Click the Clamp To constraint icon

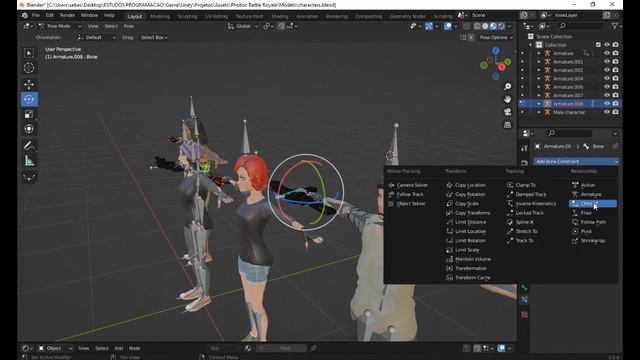(x=510, y=185)
